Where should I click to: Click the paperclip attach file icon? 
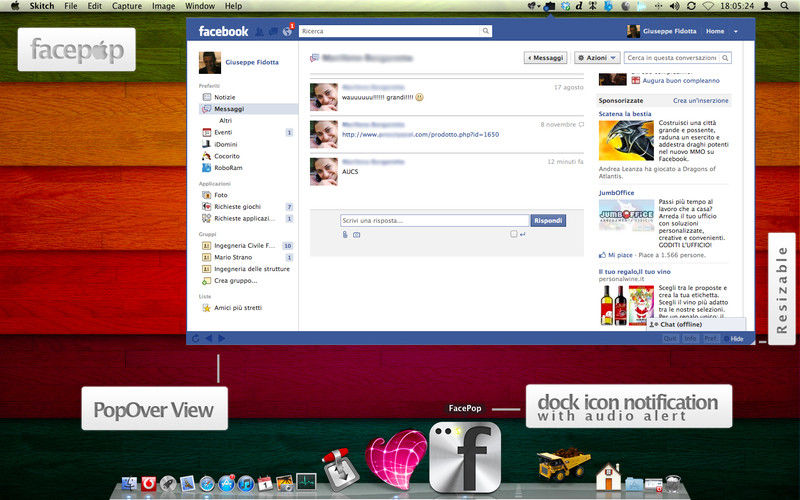[x=345, y=235]
